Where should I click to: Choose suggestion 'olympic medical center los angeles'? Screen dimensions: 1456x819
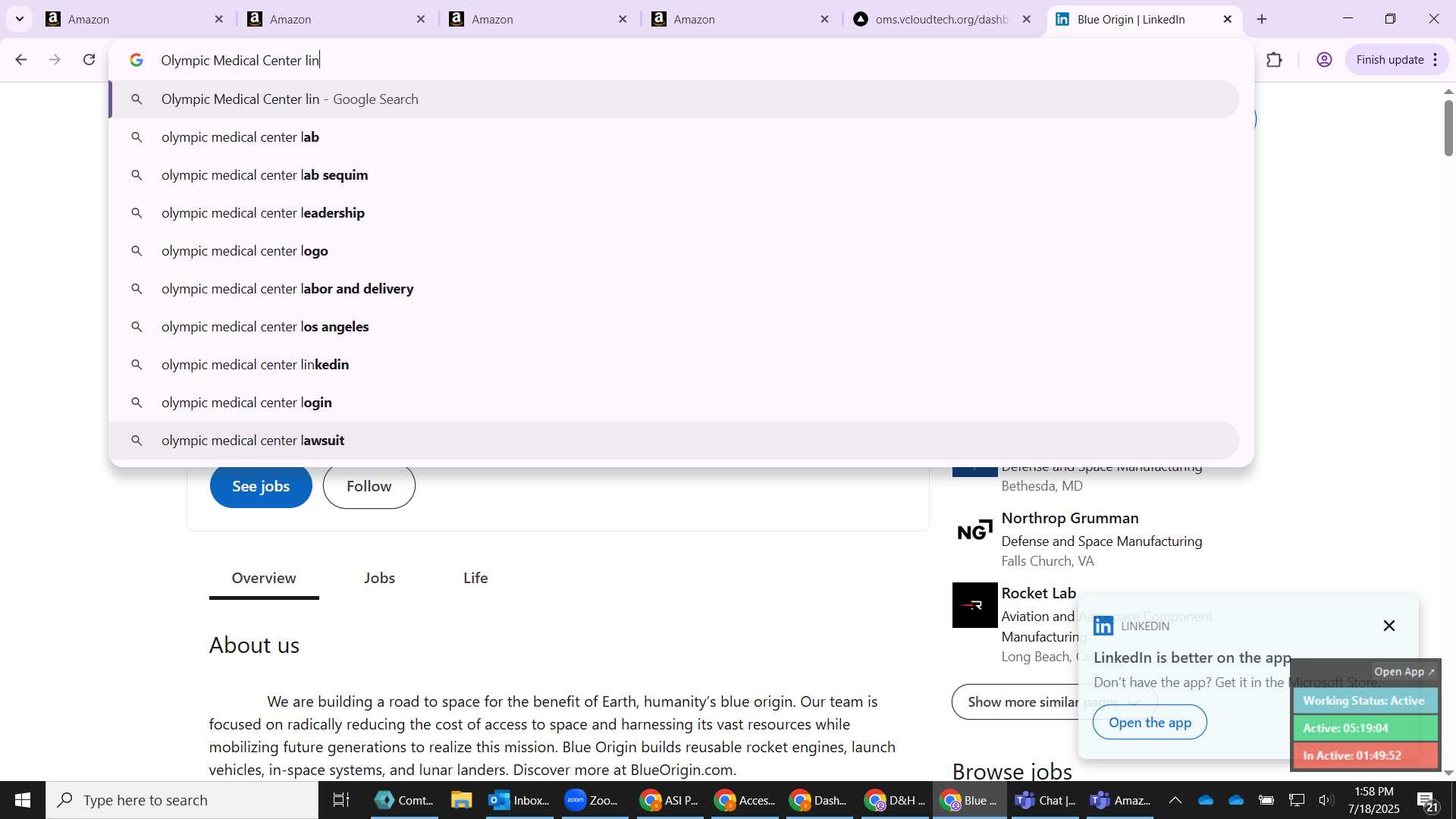pyautogui.click(x=674, y=327)
